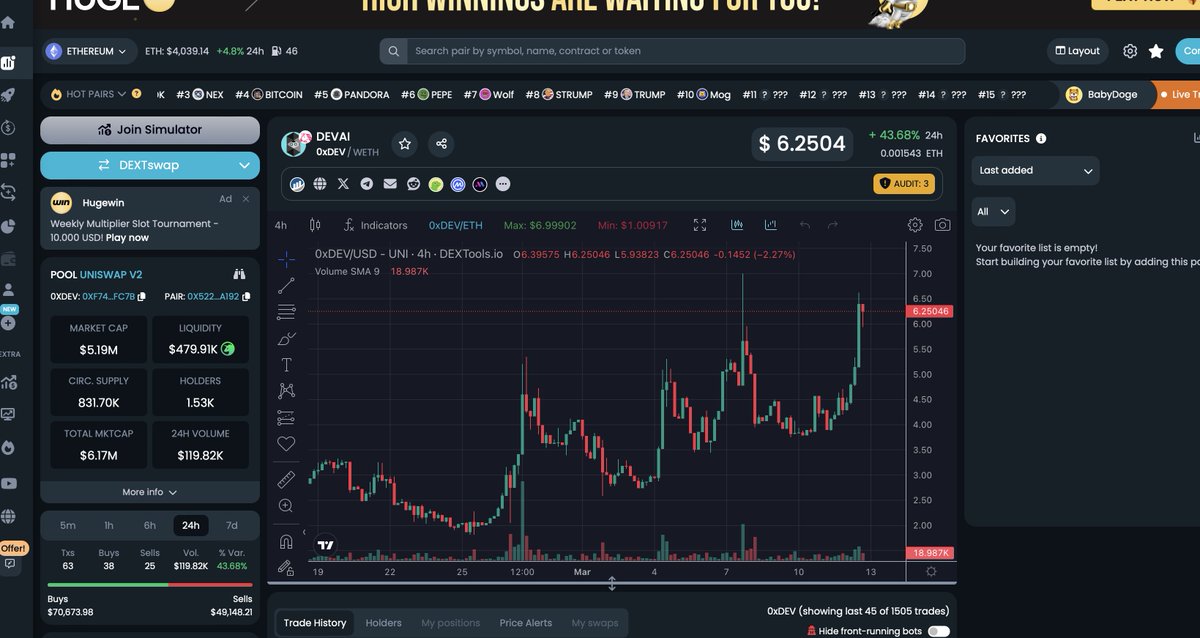
Task: Select the ruler measure tool
Action: (286, 479)
